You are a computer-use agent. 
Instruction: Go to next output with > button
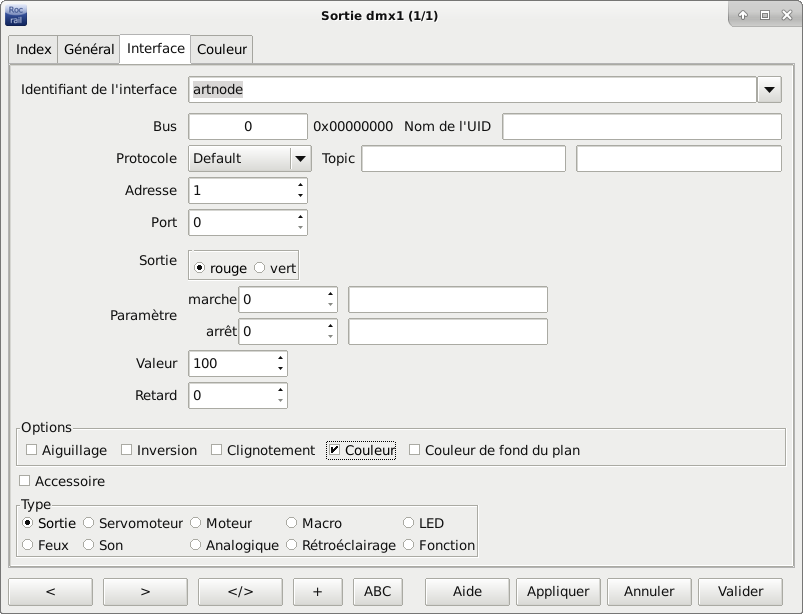(145, 591)
